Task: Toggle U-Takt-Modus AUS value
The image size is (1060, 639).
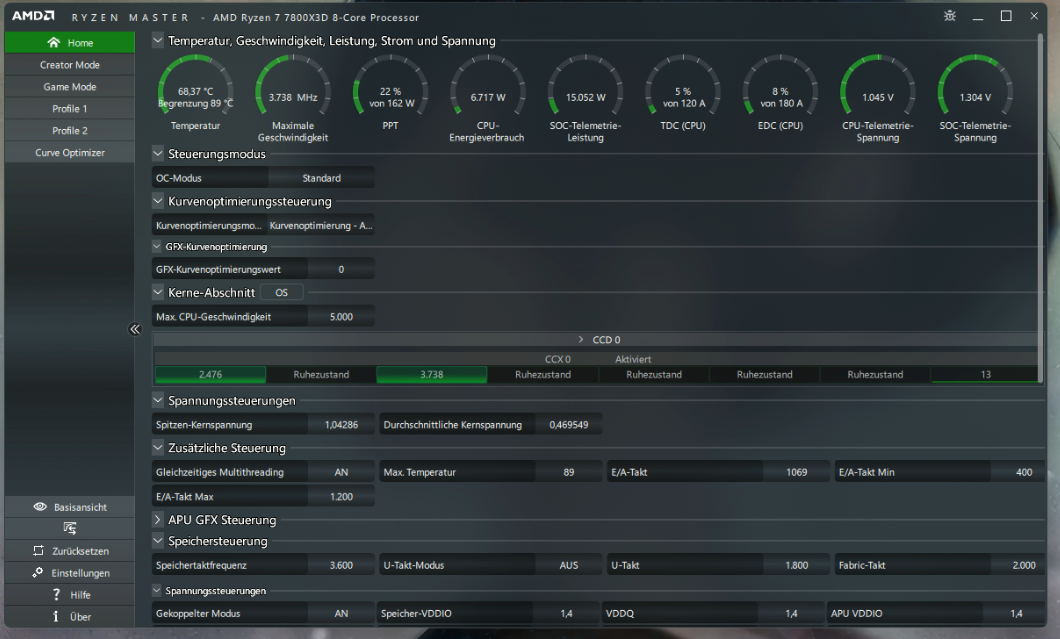Action: (569, 565)
